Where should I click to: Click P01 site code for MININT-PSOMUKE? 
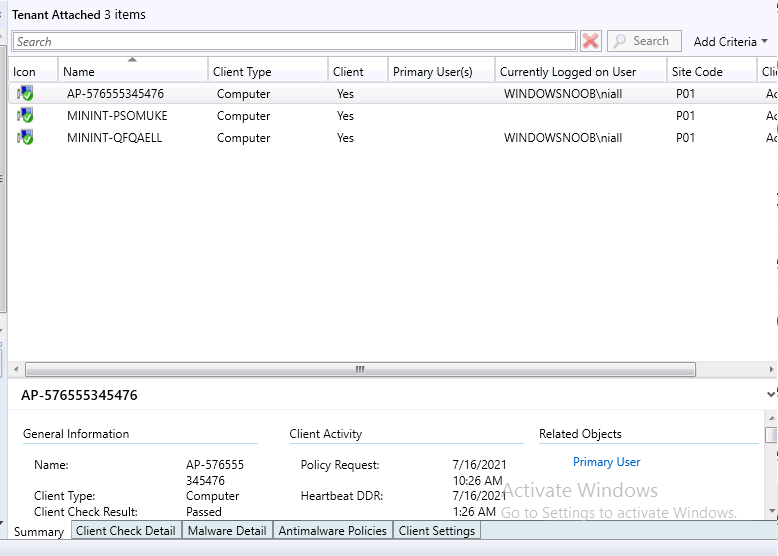coord(685,116)
